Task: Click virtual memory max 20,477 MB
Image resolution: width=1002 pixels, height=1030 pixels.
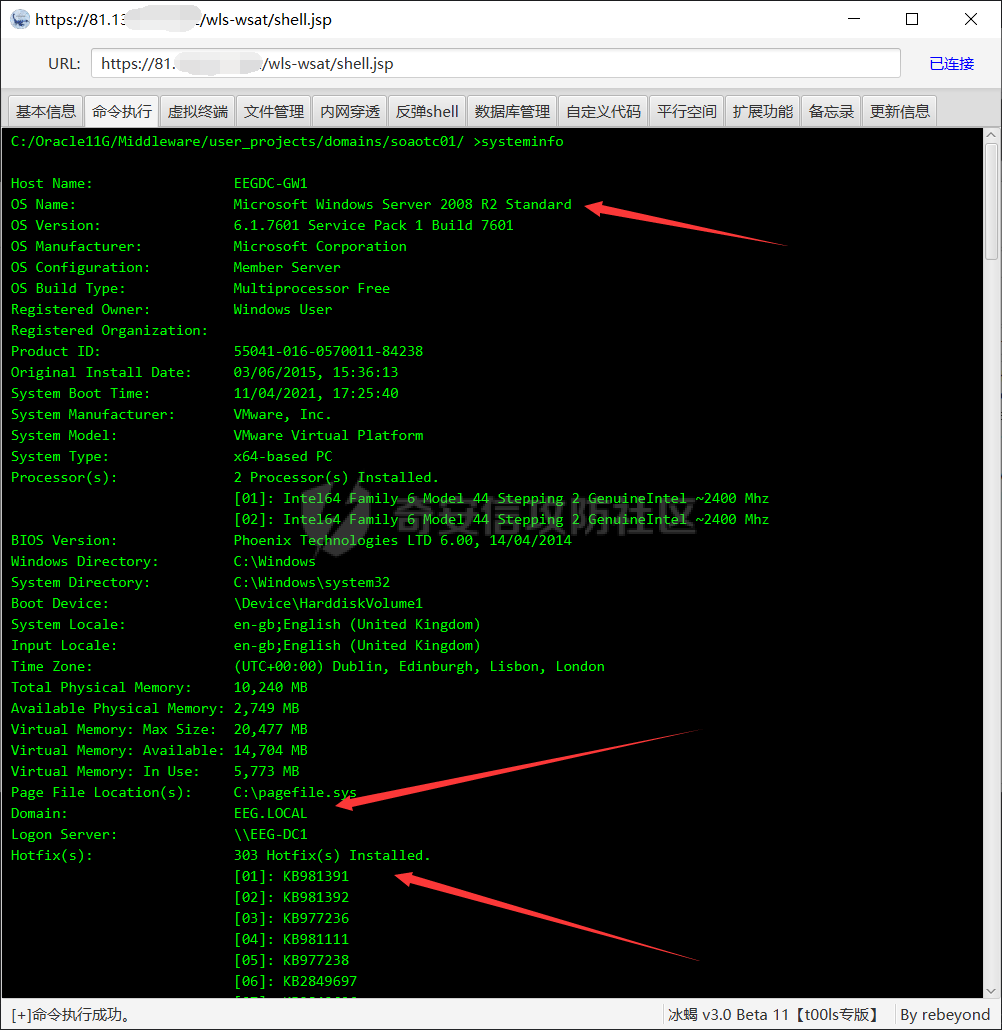Action: (x=271, y=730)
